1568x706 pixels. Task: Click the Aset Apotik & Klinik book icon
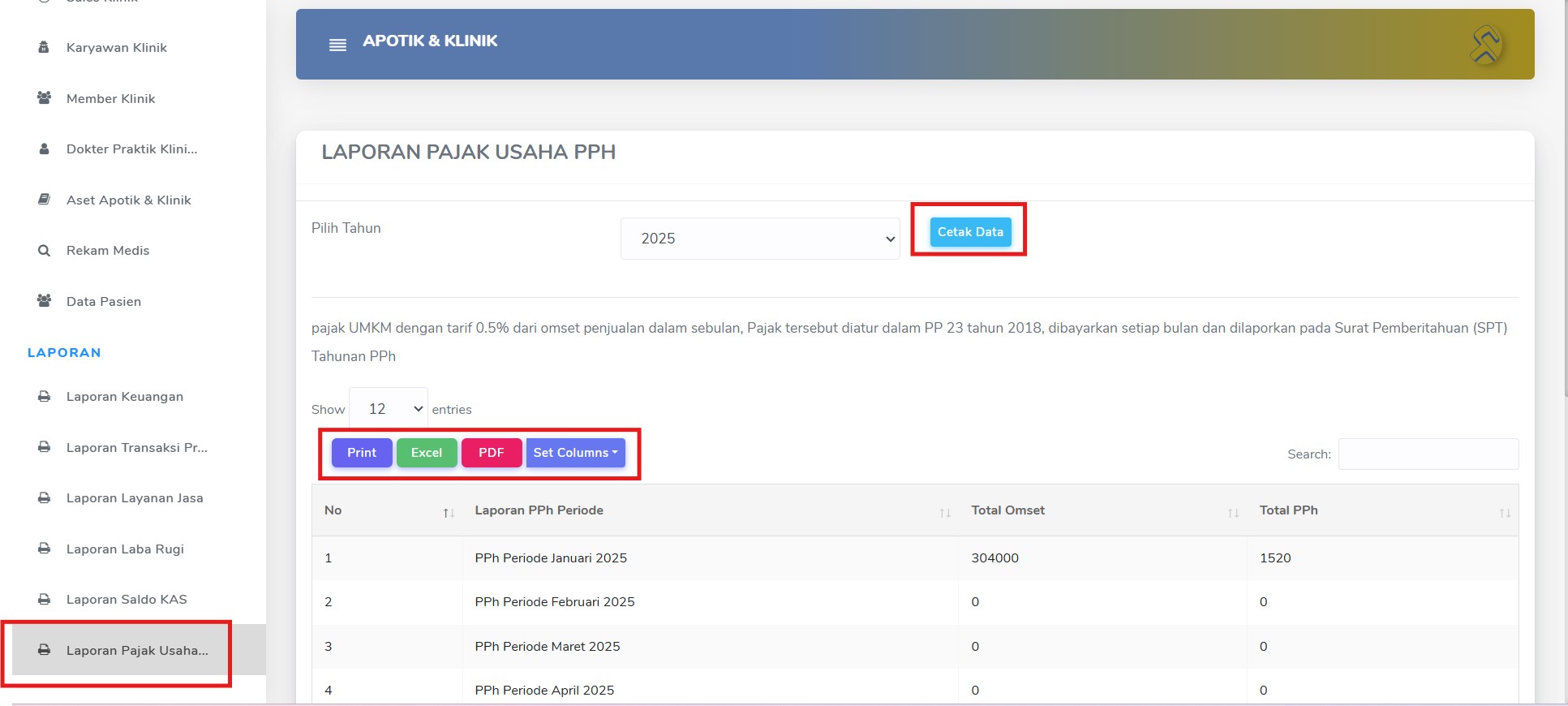tap(44, 200)
